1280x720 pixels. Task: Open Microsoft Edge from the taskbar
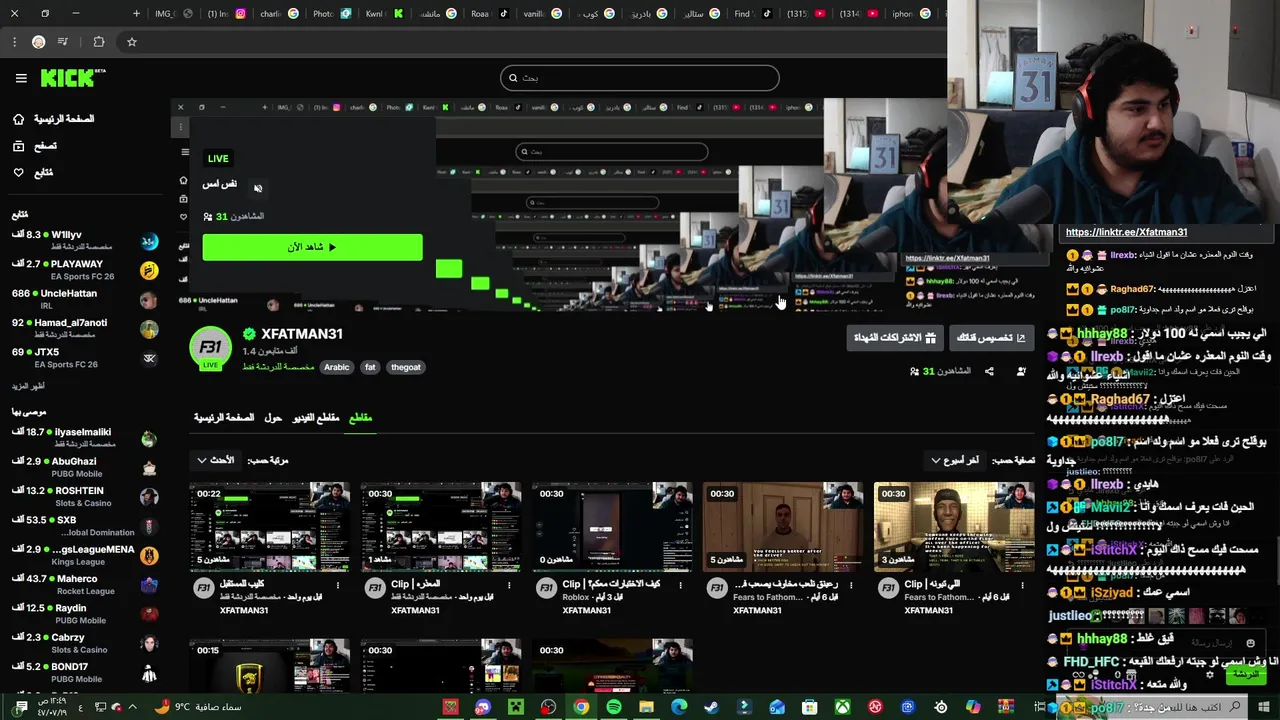[679, 707]
